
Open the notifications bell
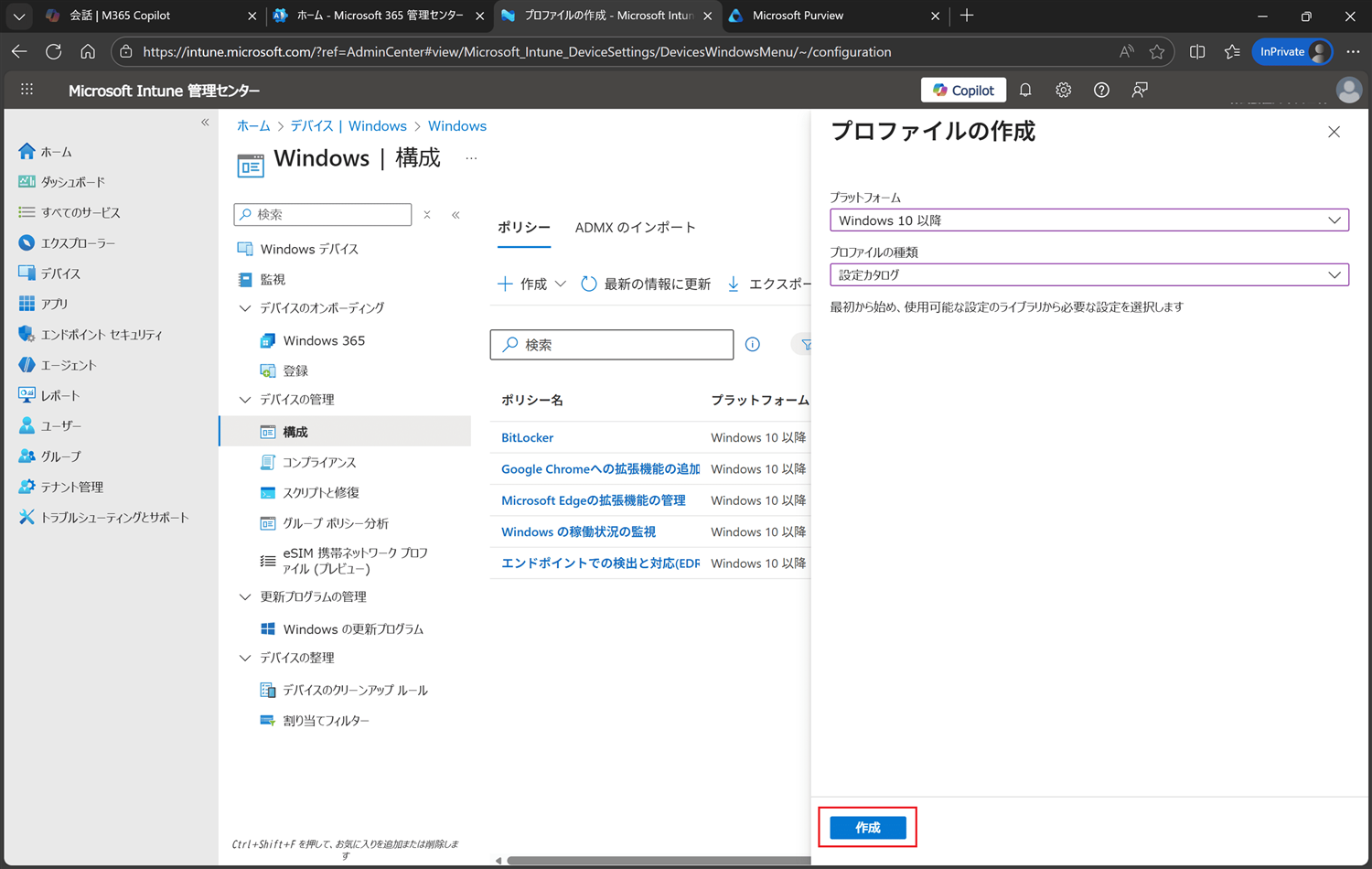[1025, 90]
